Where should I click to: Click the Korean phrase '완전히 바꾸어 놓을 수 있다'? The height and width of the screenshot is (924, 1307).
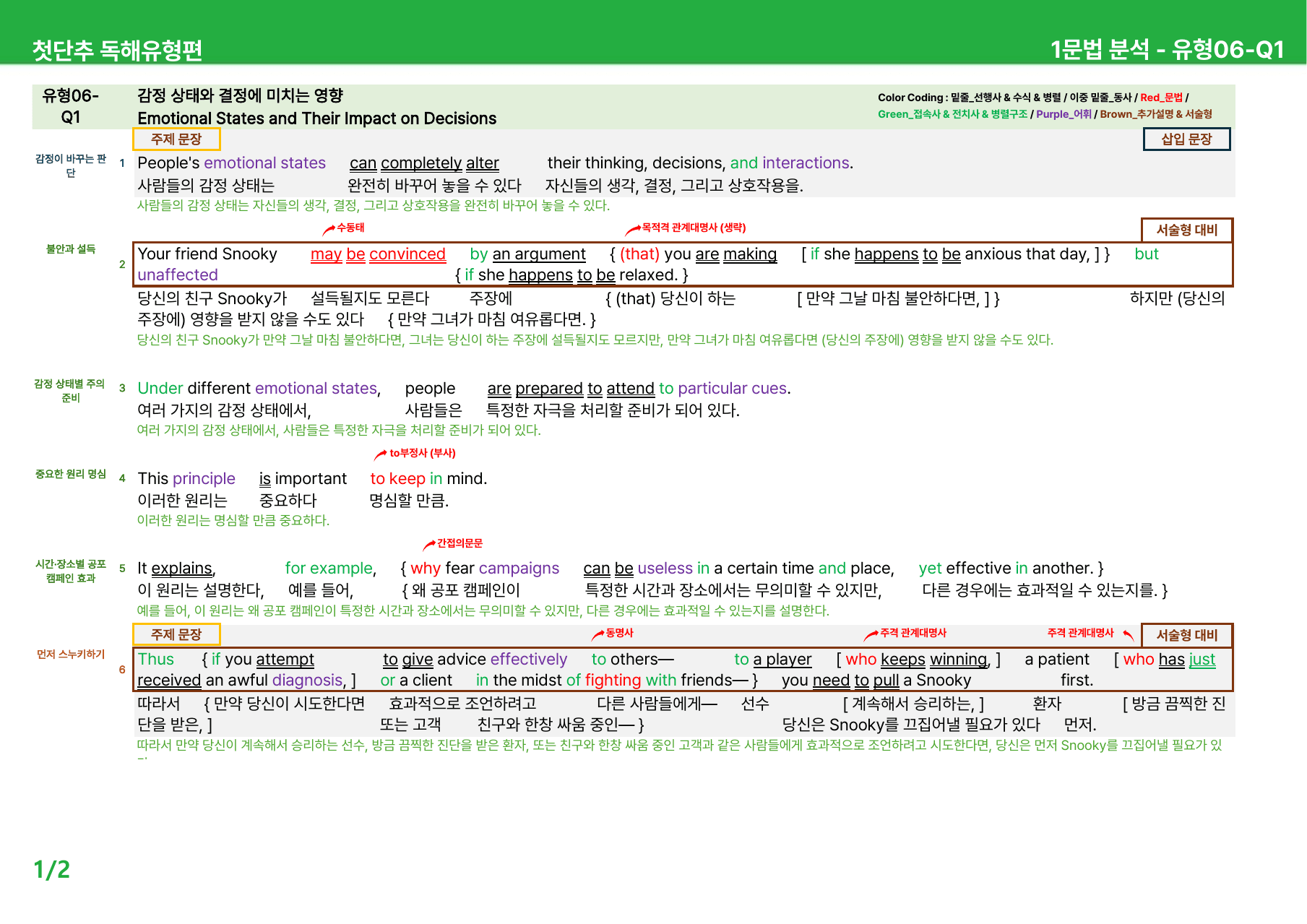point(434,186)
